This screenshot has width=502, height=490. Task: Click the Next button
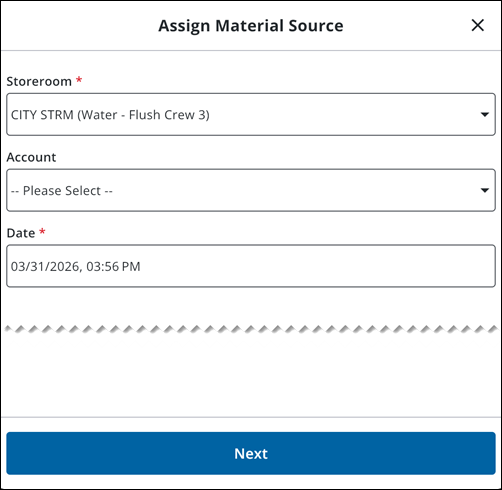pos(251,453)
